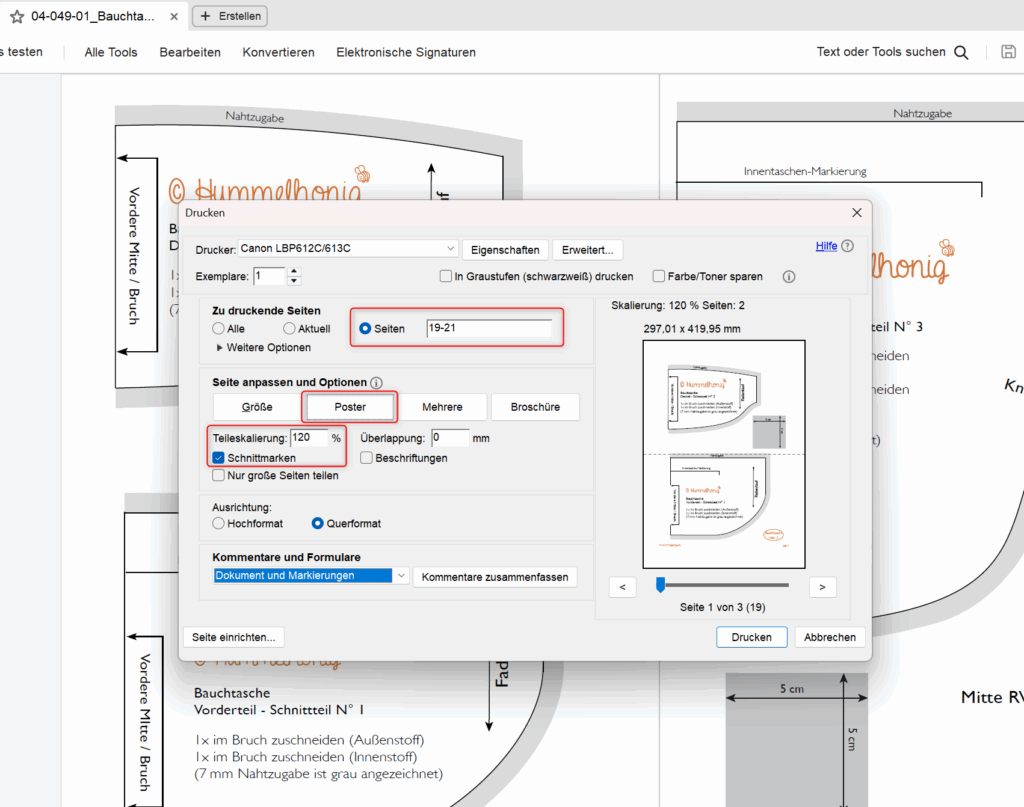Disable the Schnittmarken checkbox

pyautogui.click(x=219, y=458)
